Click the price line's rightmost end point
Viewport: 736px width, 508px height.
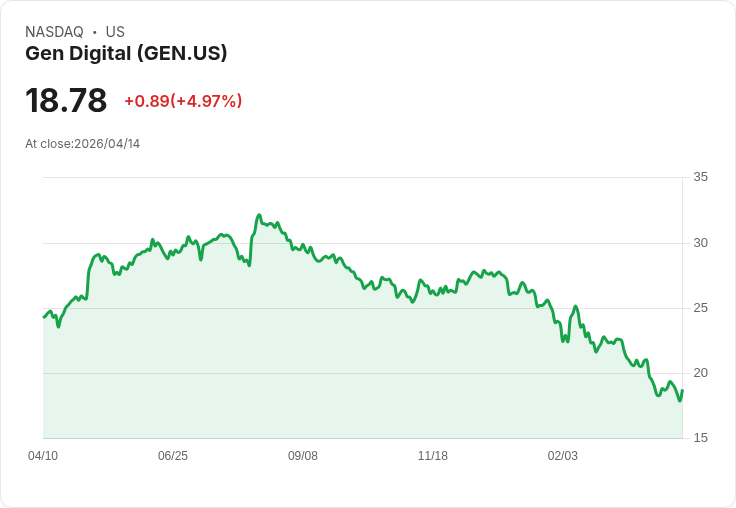tap(682, 392)
